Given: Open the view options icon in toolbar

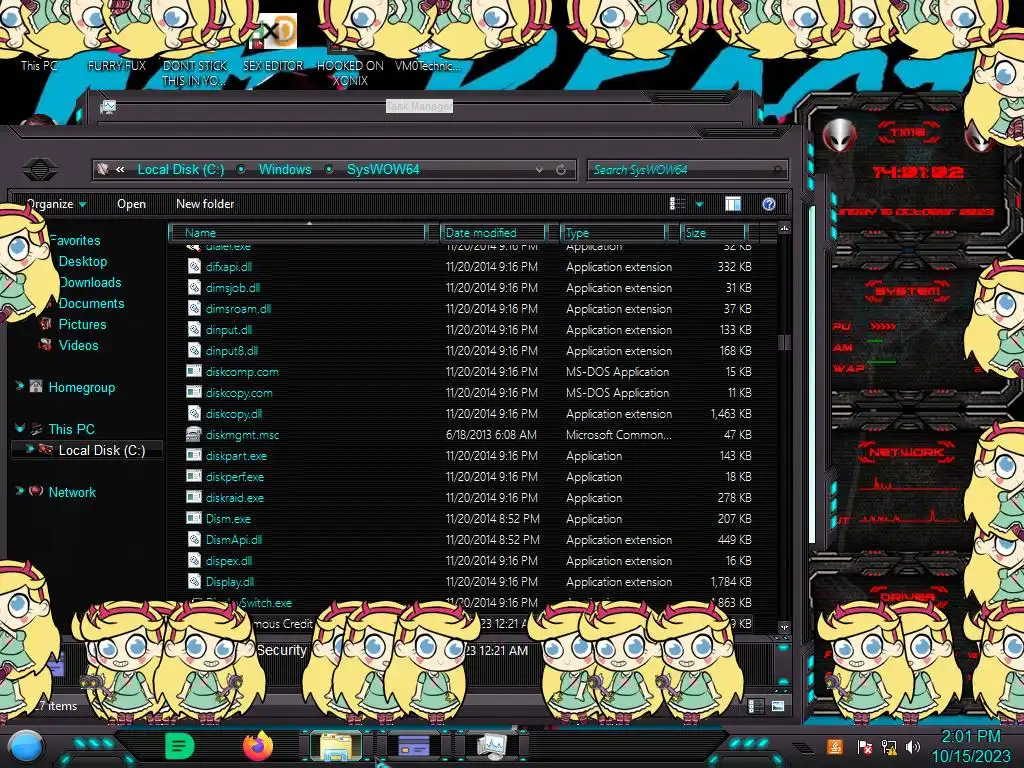Looking at the screenshot, I should coord(677,204).
